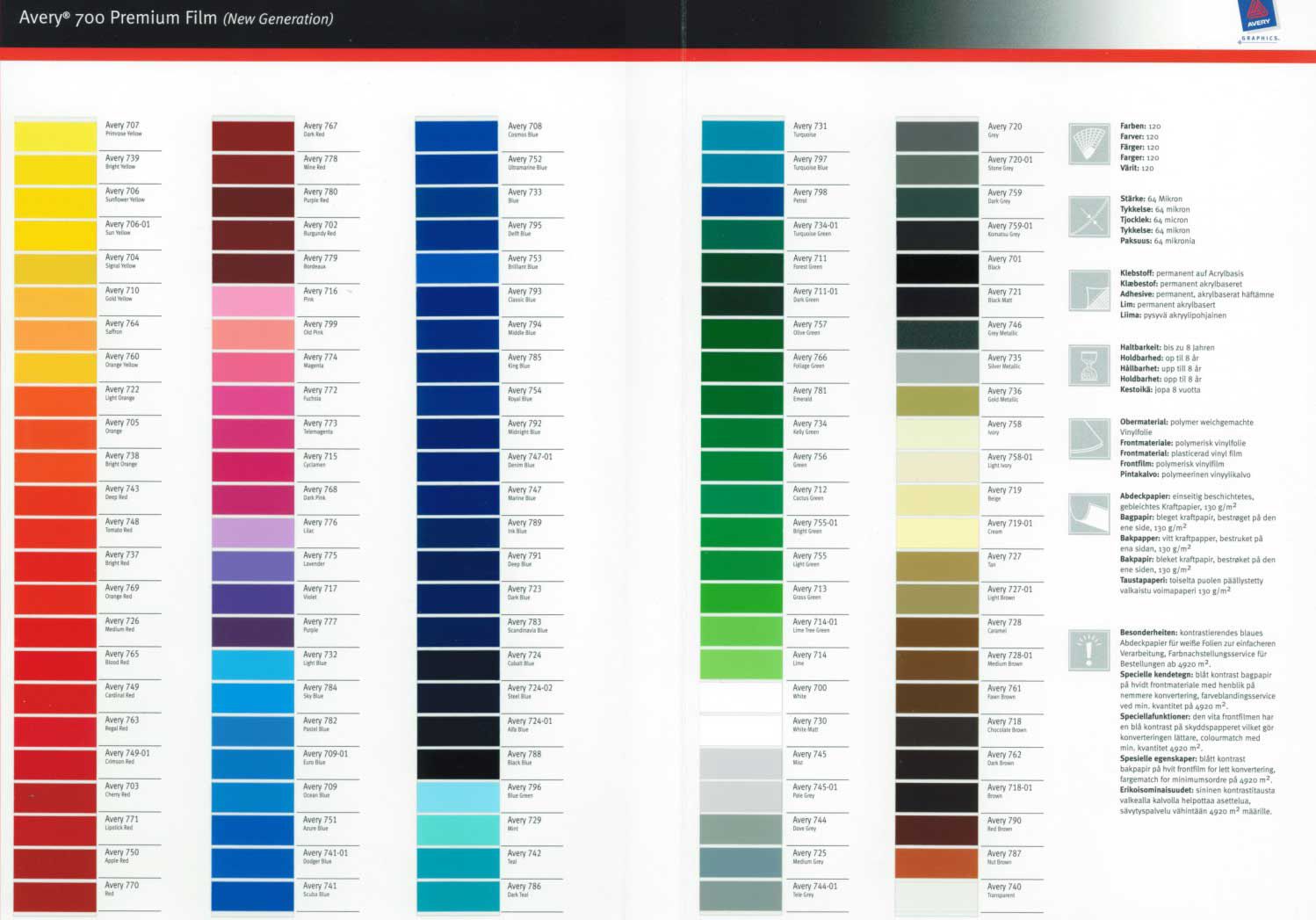Click the 'Avery 781' Emerald label
Viewport: 1316px width, 920px height.
click(810, 394)
